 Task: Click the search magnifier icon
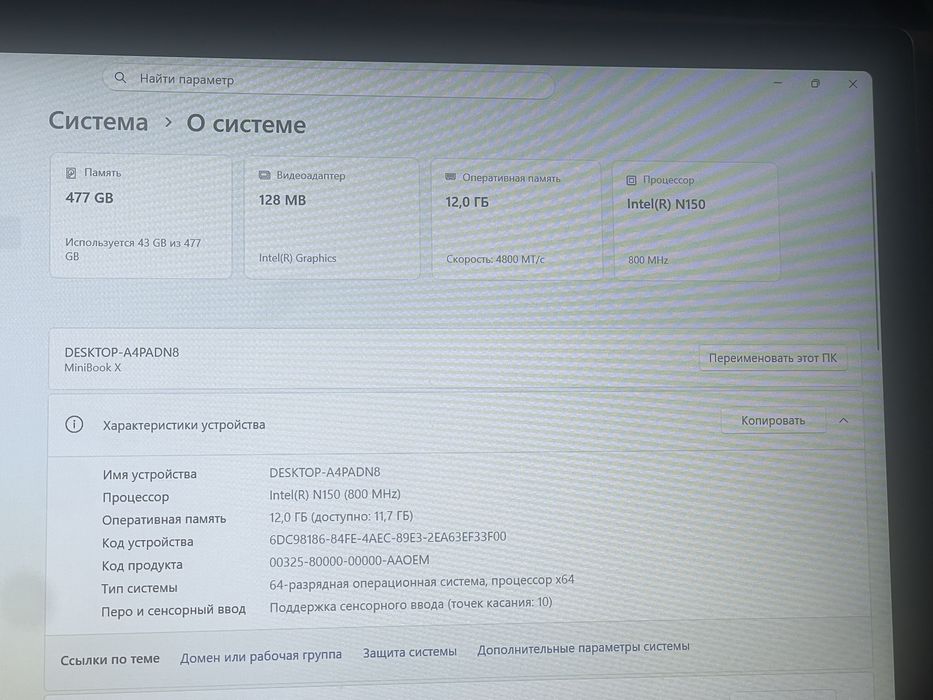[120, 77]
